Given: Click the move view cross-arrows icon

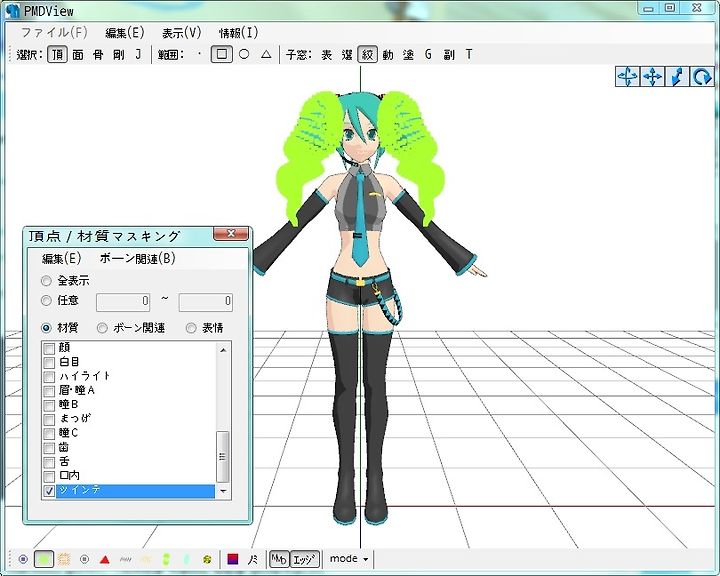Looking at the screenshot, I should [x=652, y=76].
